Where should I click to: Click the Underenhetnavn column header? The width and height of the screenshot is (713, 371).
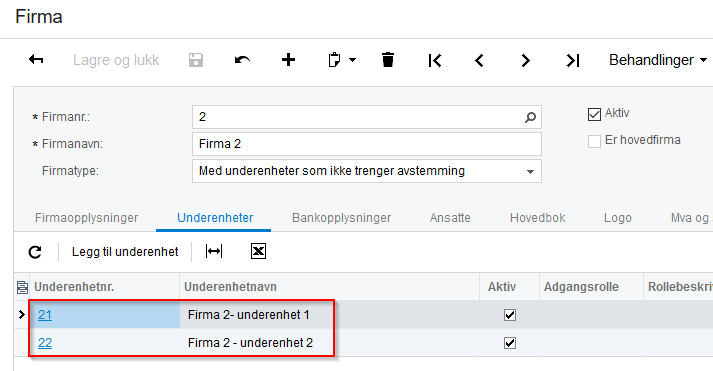coord(329,287)
